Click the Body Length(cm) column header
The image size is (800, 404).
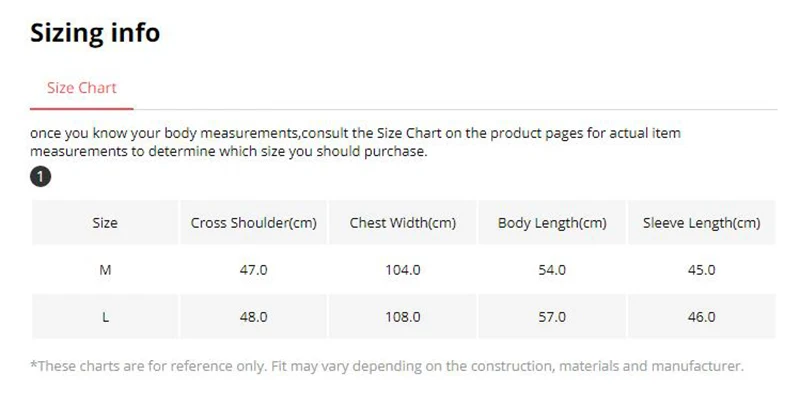coord(552,223)
